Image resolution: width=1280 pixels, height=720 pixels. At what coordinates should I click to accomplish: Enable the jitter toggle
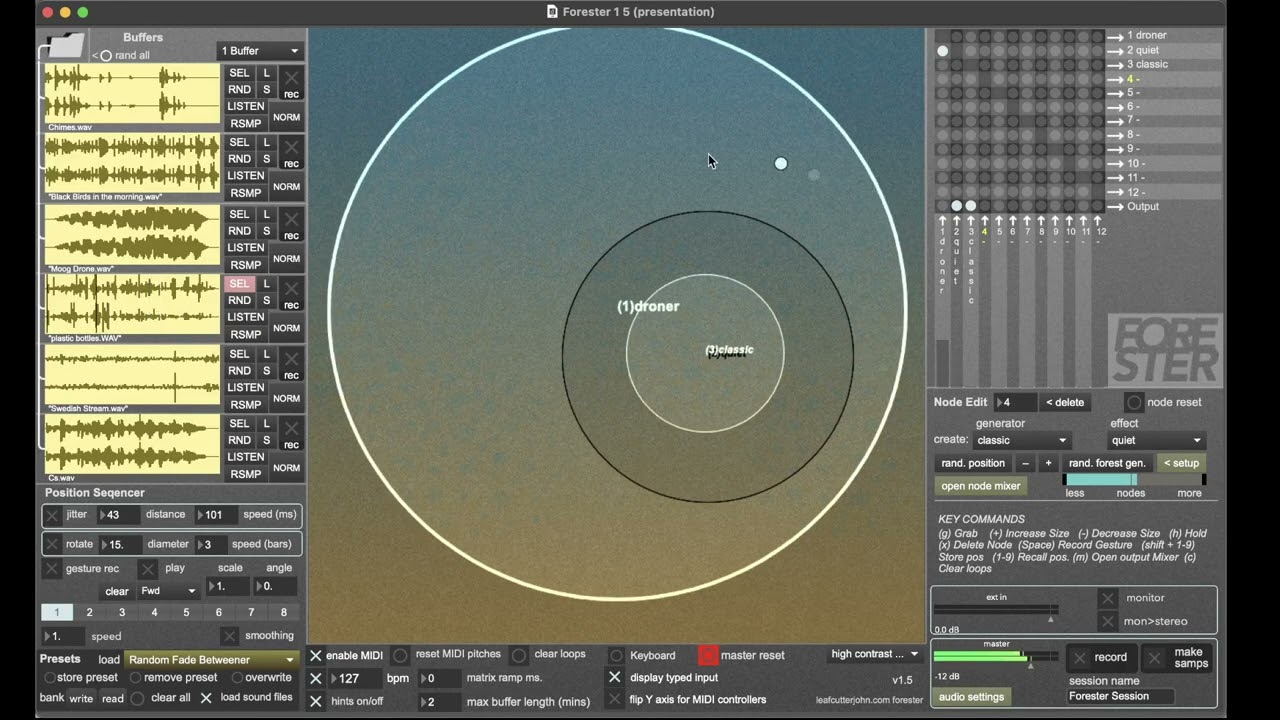tap(52, 515)
